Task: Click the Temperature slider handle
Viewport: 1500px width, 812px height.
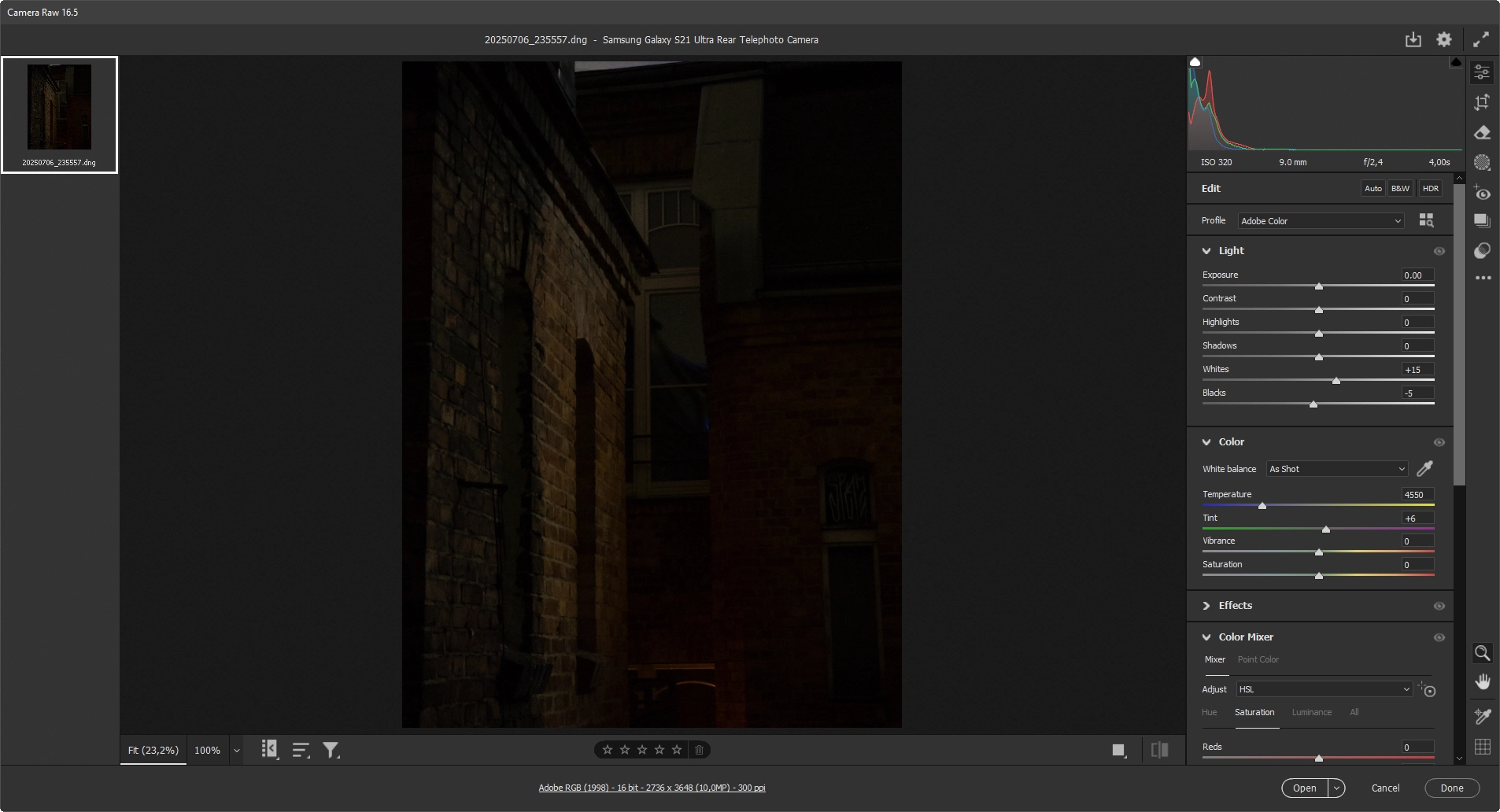Action: tap(1262, 506)
